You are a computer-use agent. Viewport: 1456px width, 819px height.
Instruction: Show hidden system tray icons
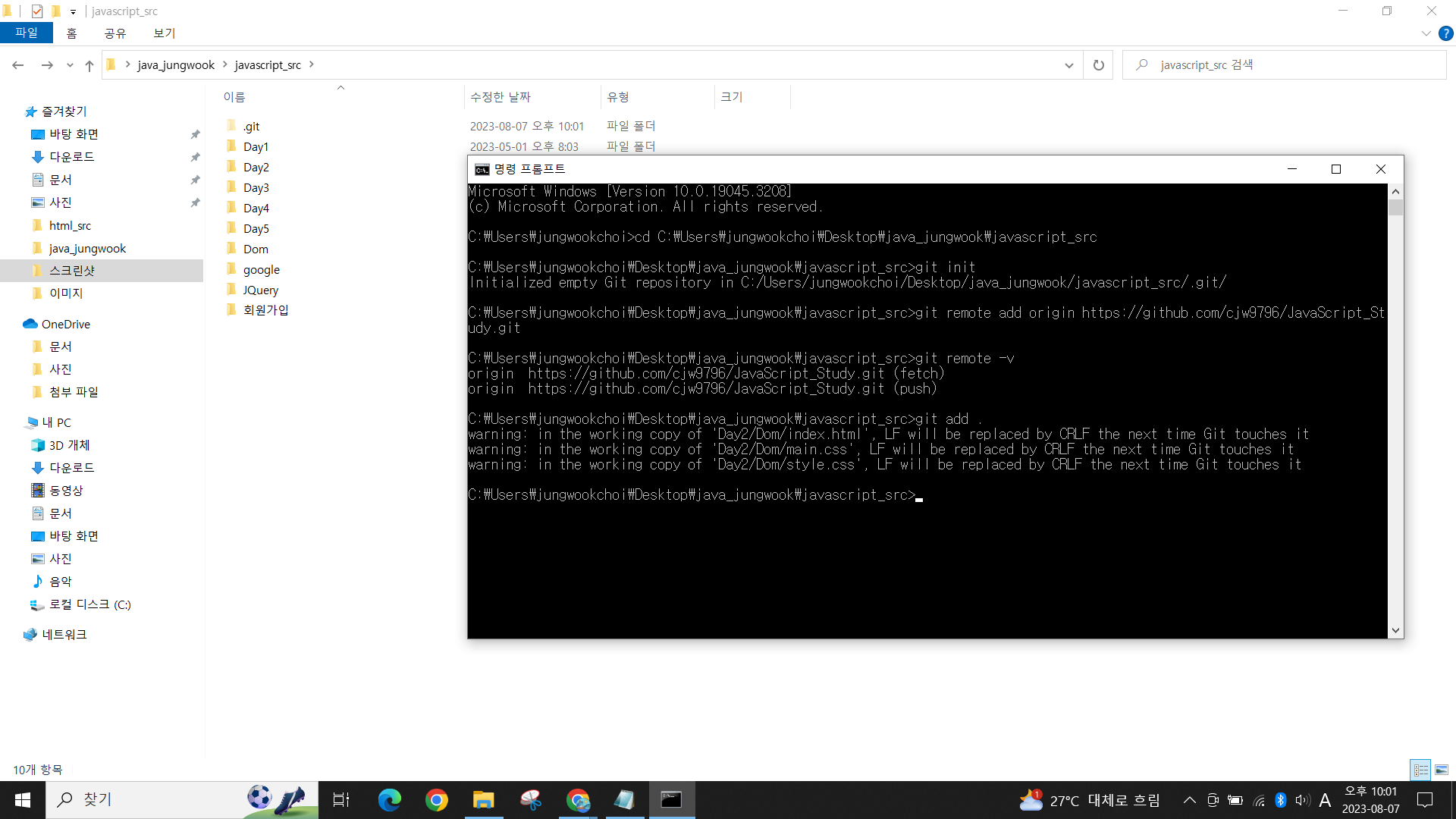tap(1189, 800)
